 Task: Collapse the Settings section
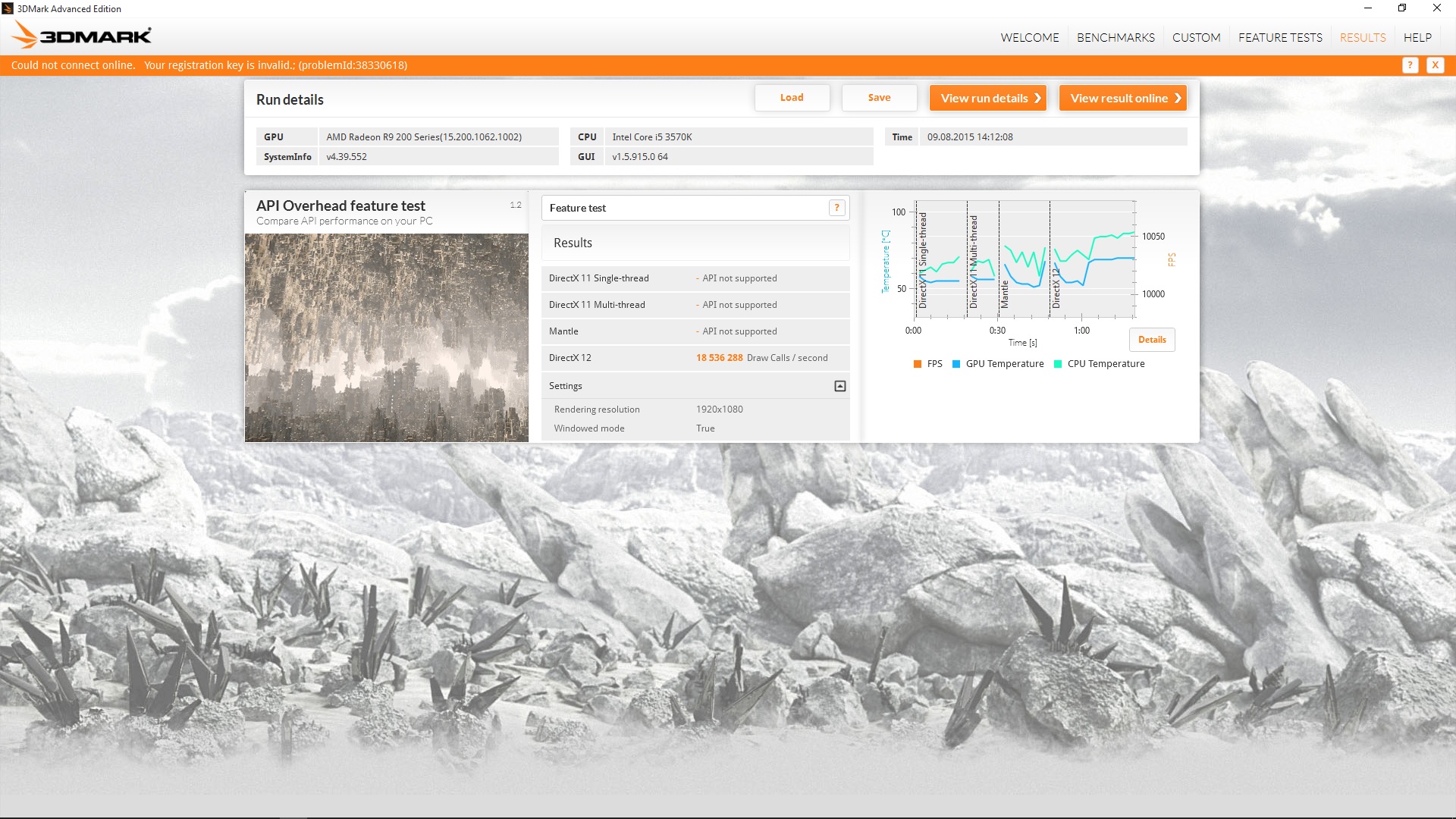click(x=839, y=386)
